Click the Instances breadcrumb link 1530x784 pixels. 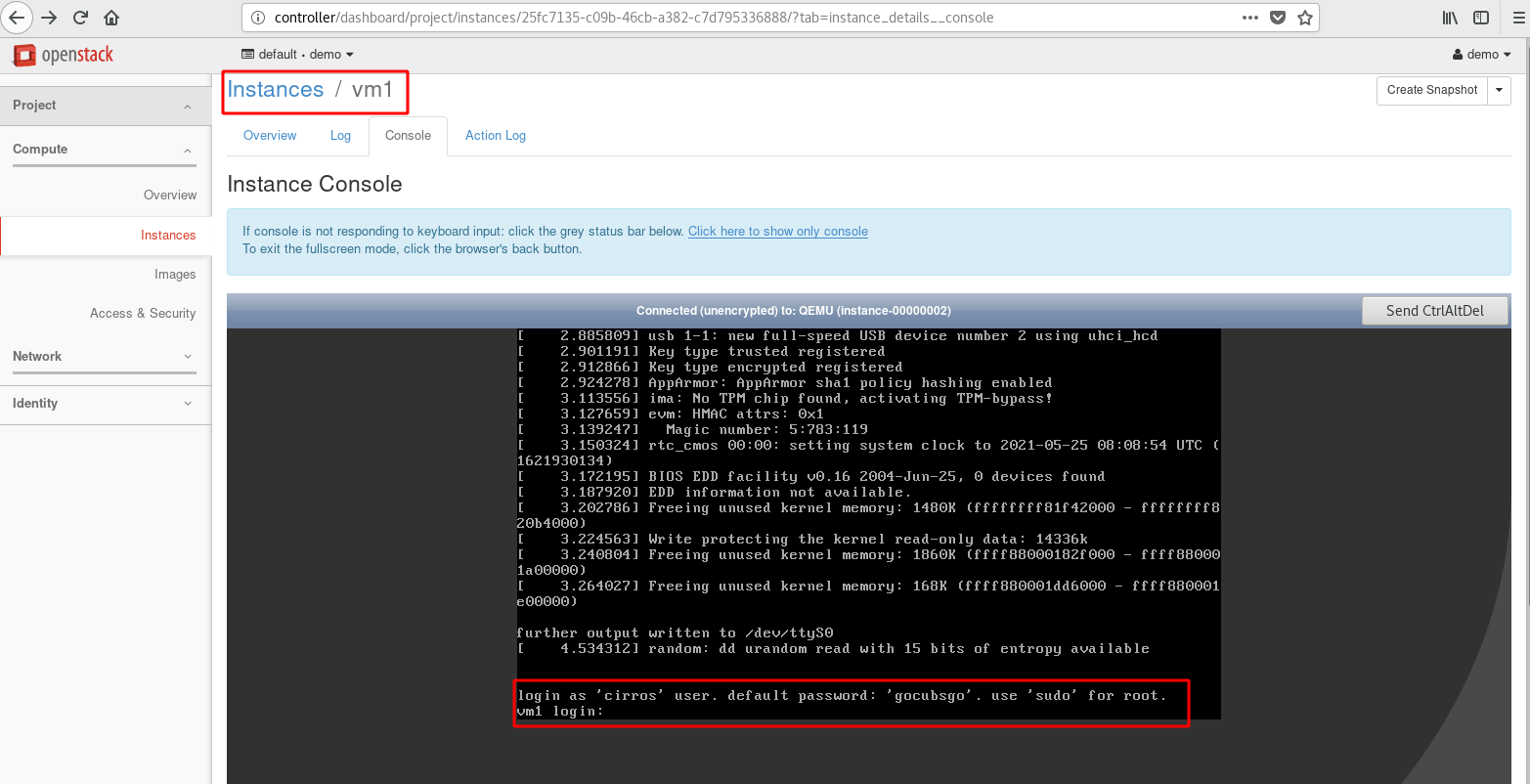pos(276,90)
